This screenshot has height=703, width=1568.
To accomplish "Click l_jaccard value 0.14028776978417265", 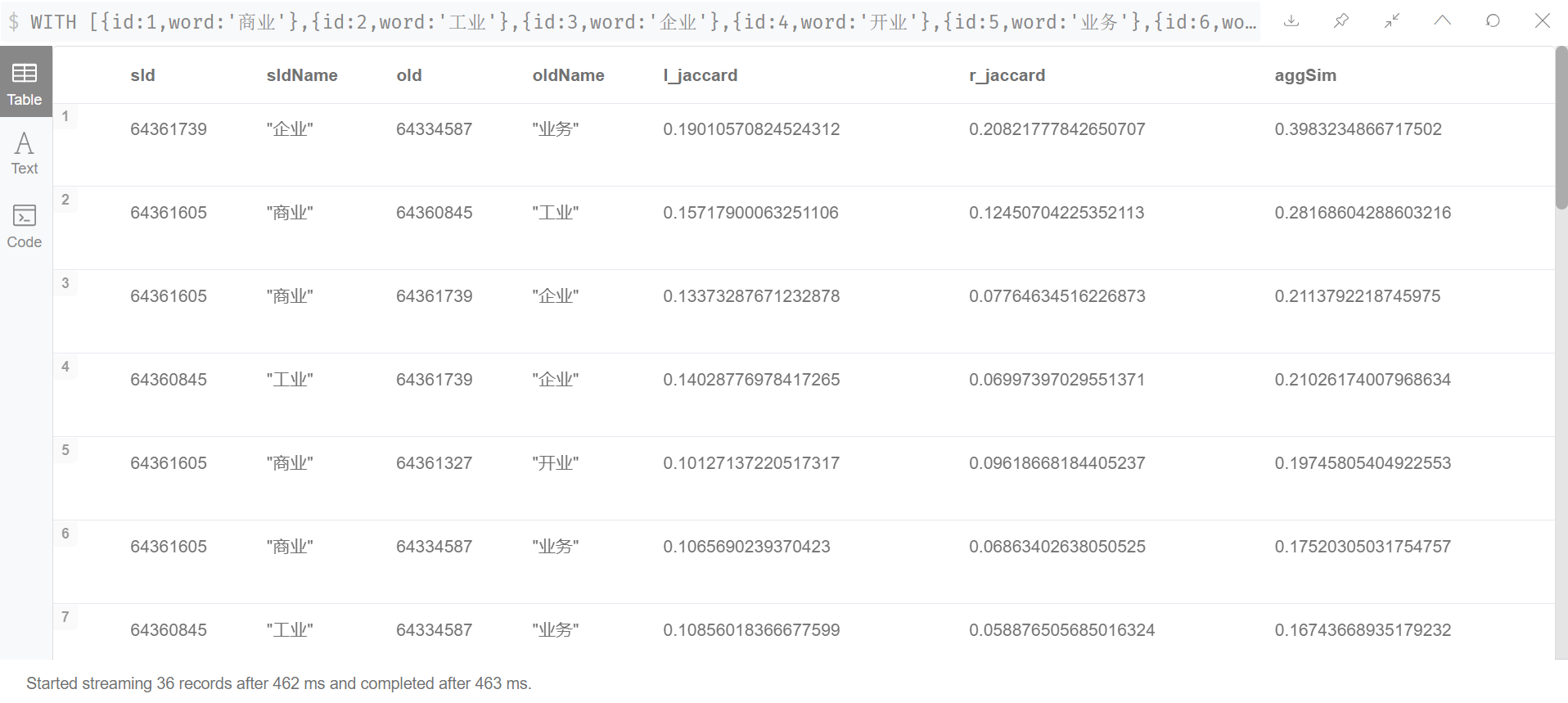I will pos(751,380).
